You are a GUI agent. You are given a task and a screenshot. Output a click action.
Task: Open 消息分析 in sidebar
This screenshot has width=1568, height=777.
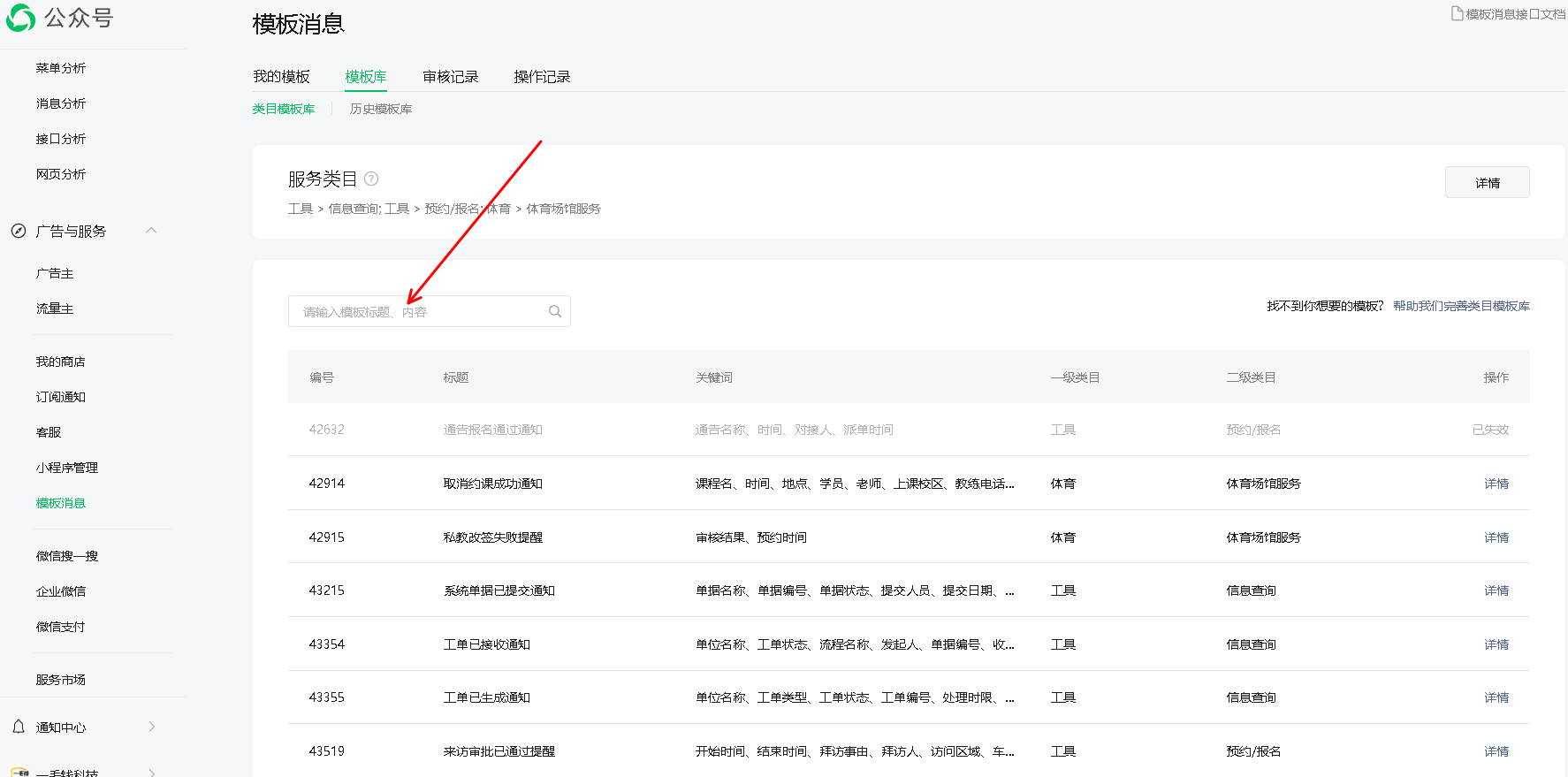61,103
